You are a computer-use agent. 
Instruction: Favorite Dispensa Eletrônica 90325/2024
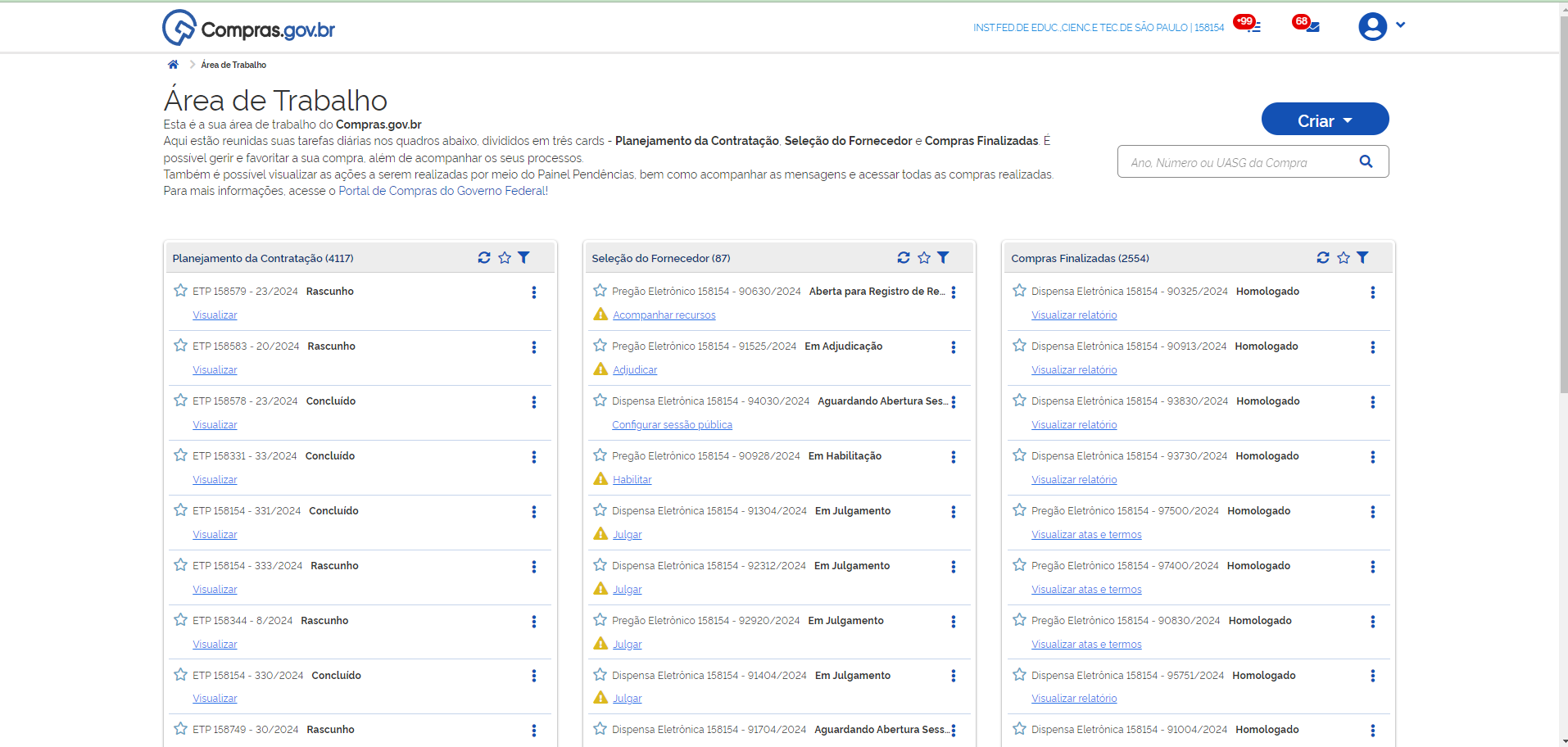(1020, 291)
